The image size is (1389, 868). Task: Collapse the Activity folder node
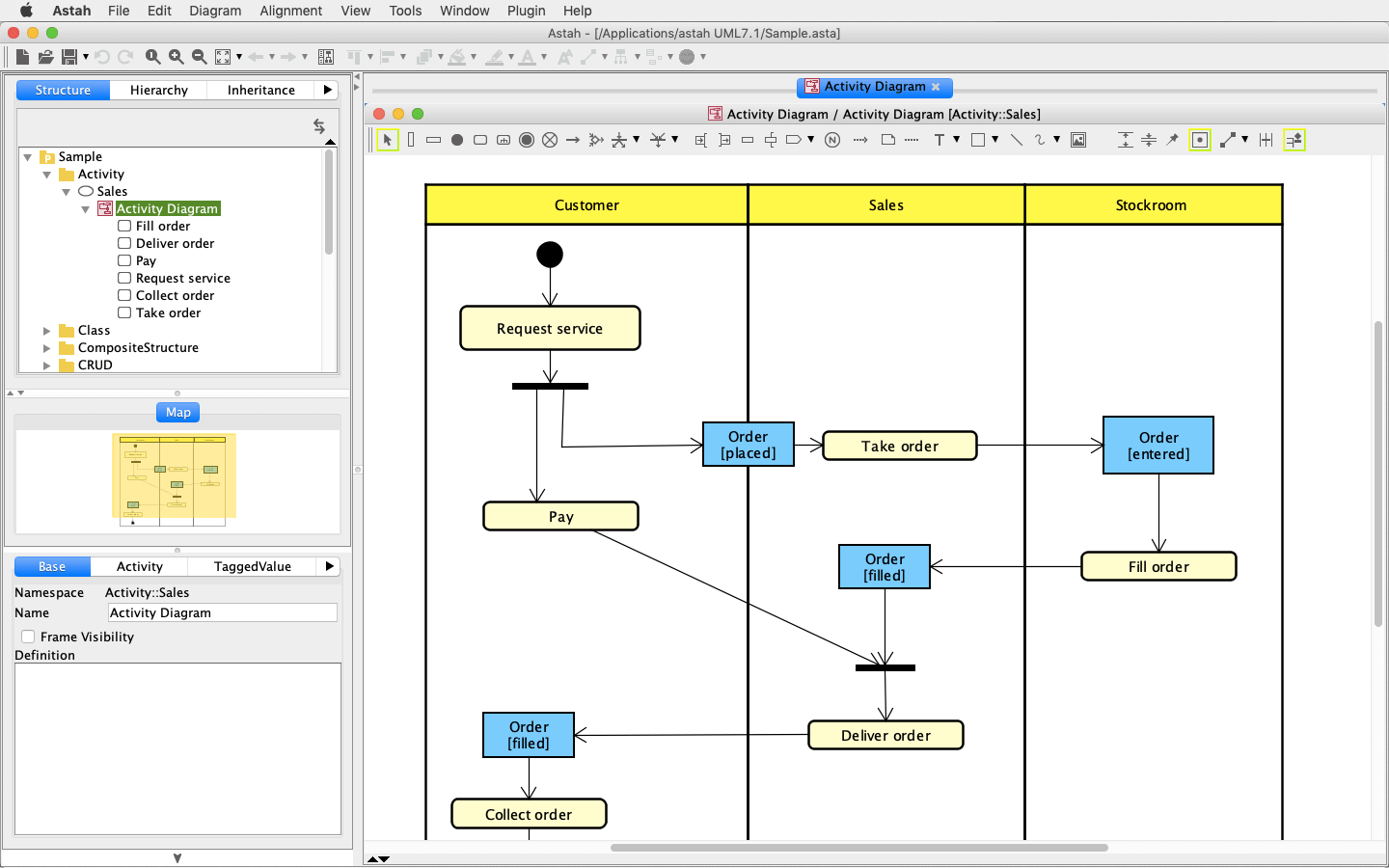pos(47,175)
